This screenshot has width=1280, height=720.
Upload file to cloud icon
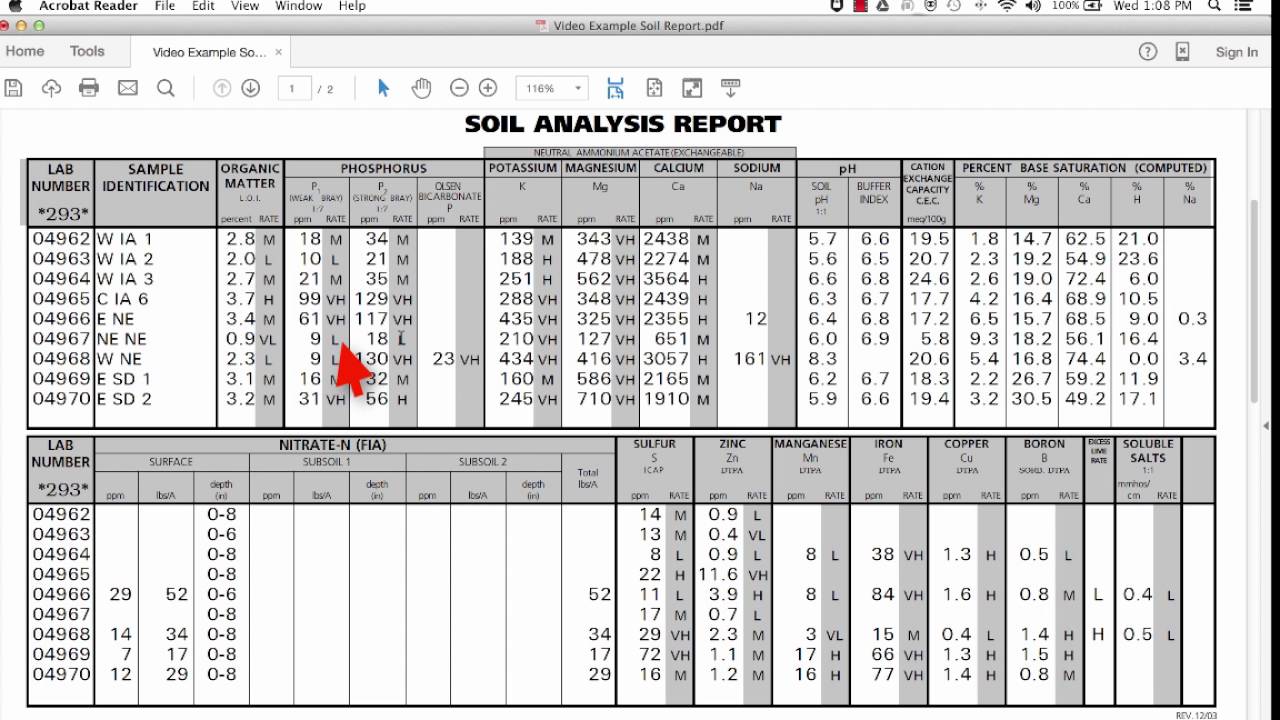[51, 88]
